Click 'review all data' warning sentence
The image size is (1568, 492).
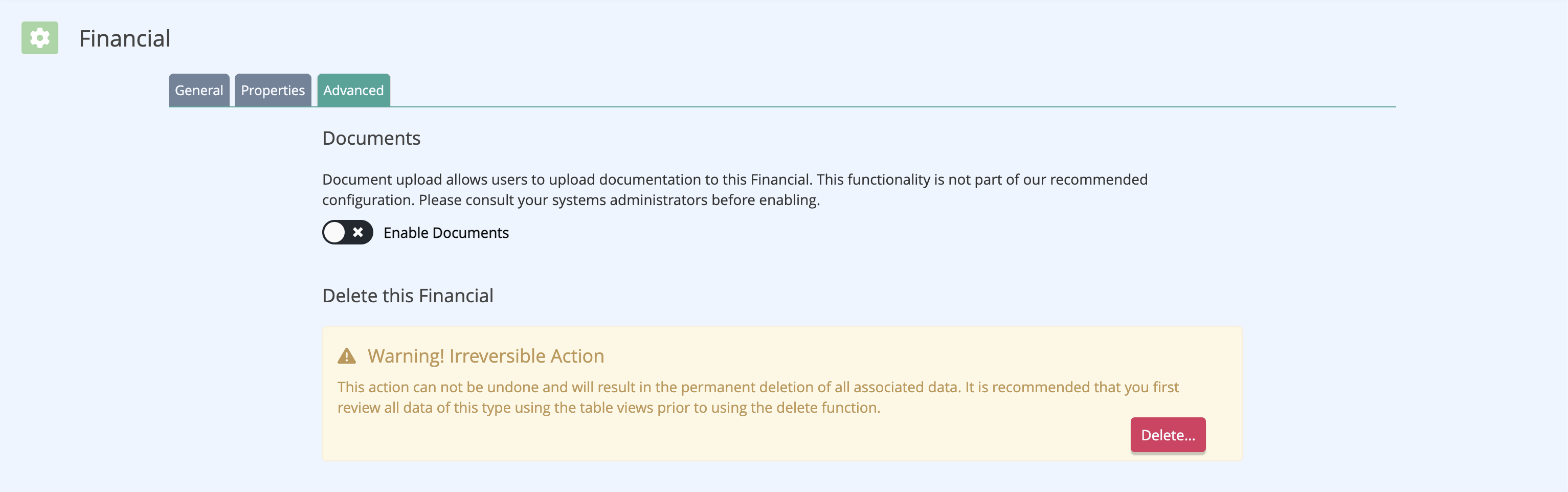coord(609,408)
